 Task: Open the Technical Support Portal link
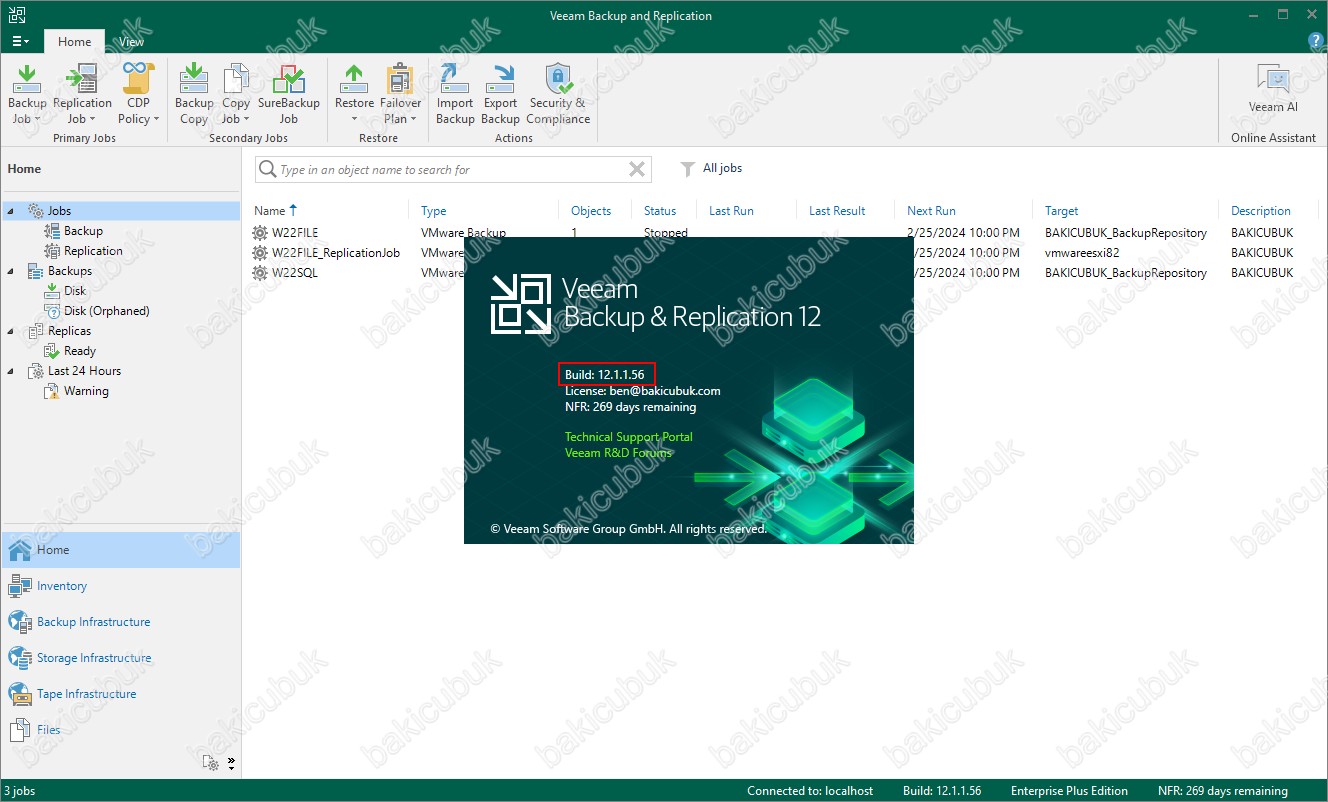pos(628,437)
